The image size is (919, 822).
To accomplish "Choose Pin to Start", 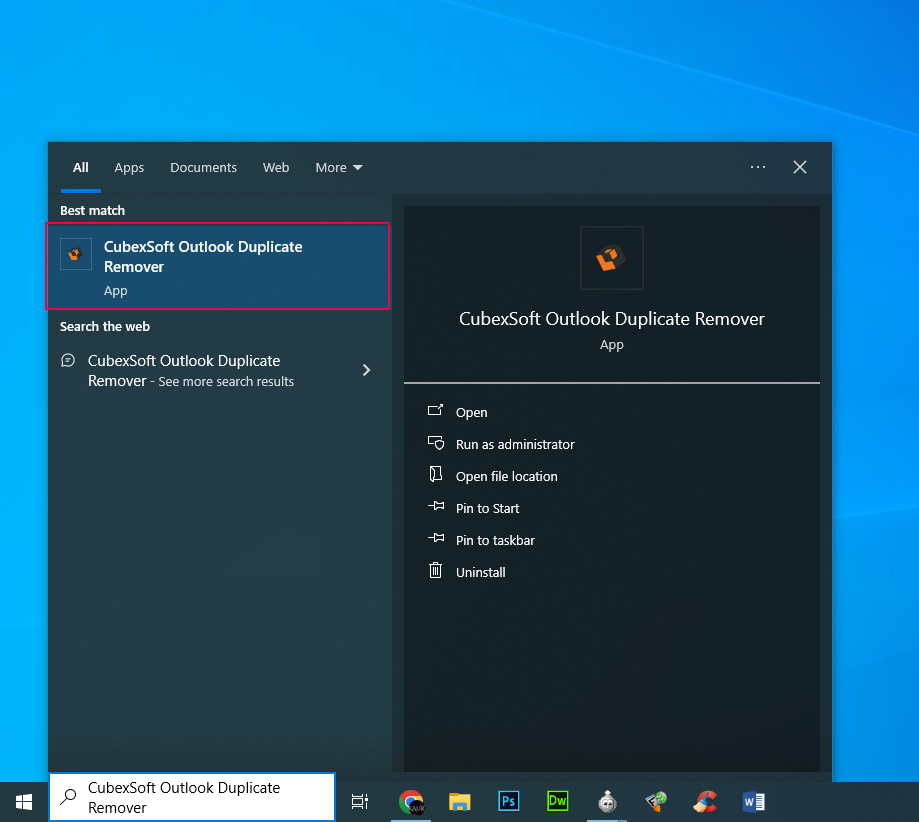I will point(488,508).
